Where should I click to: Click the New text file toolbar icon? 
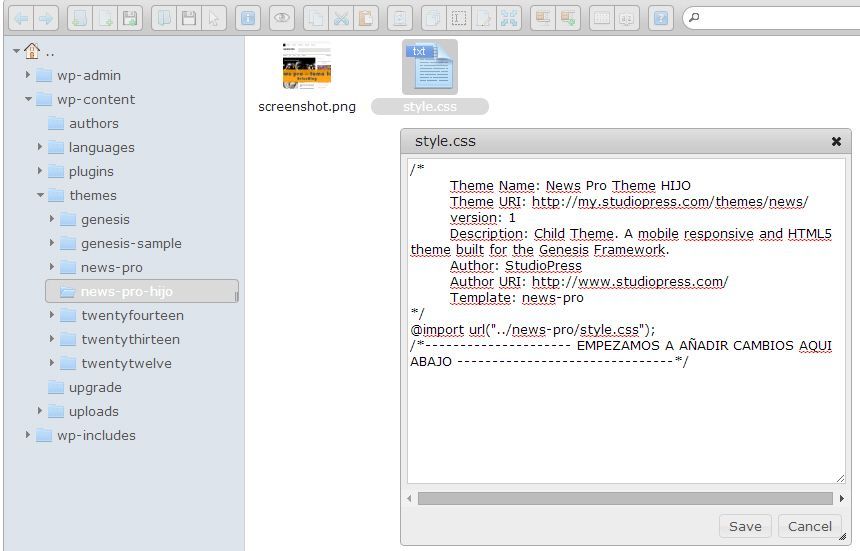[105, 19]
